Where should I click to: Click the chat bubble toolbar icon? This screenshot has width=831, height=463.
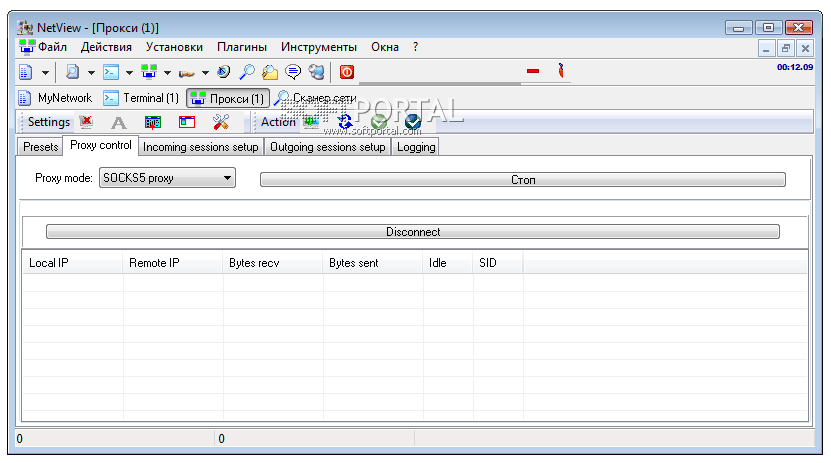(x=293, y=72)
